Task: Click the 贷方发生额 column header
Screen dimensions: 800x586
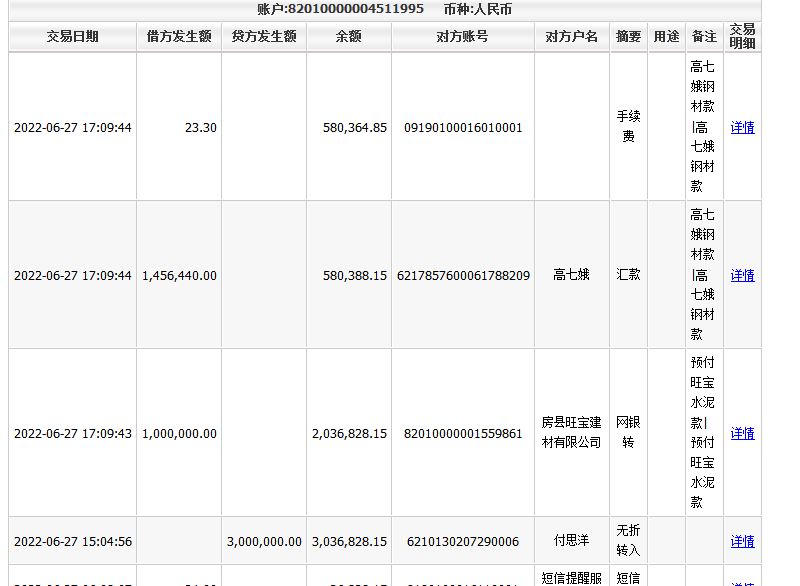Action: 264,37
